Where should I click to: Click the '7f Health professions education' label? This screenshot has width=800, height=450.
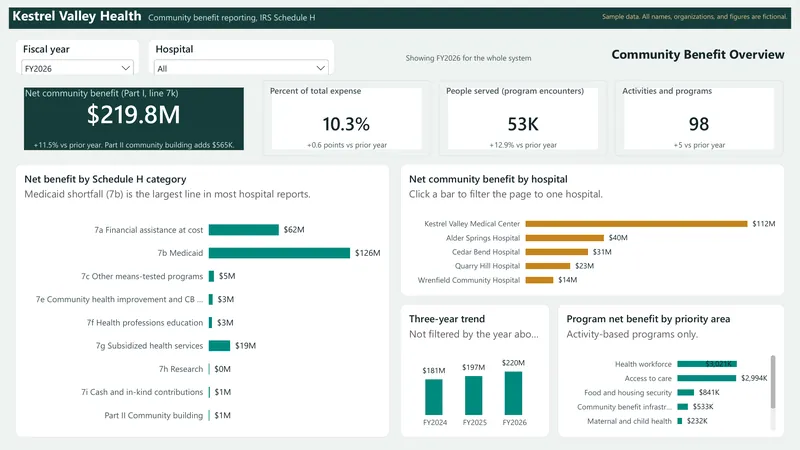145,322
